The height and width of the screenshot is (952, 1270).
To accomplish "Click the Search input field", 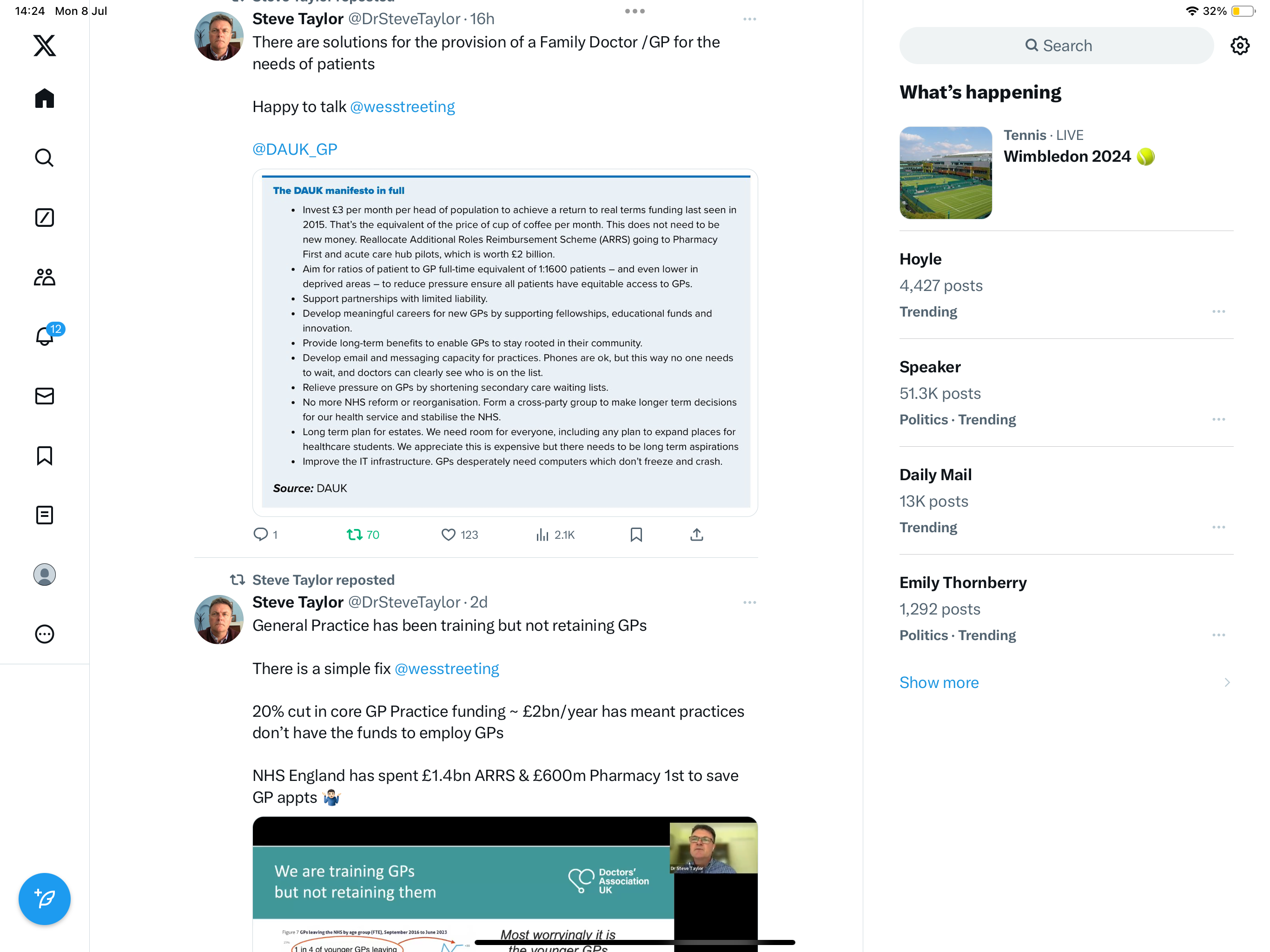I will pyautogui.click(x=1057, y=46).
